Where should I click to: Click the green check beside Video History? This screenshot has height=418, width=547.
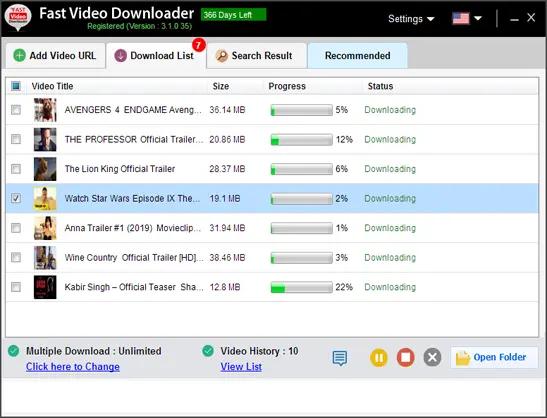coord(208,351)
